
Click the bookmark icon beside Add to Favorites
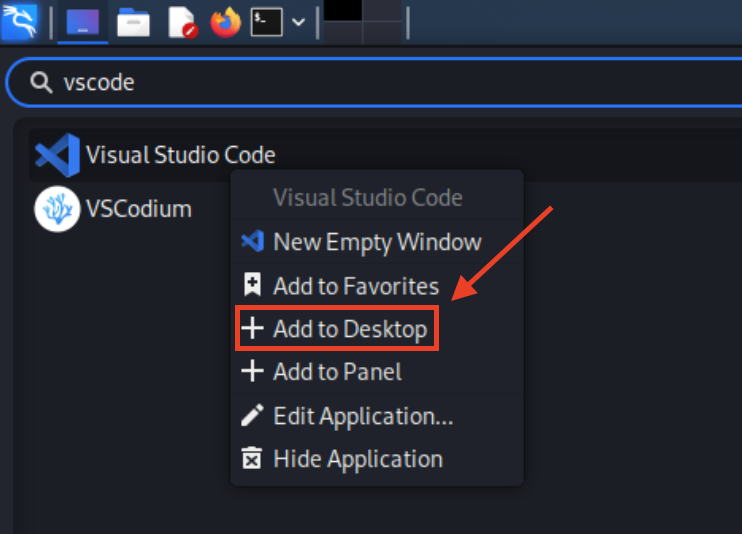click(x=252, y=285)
